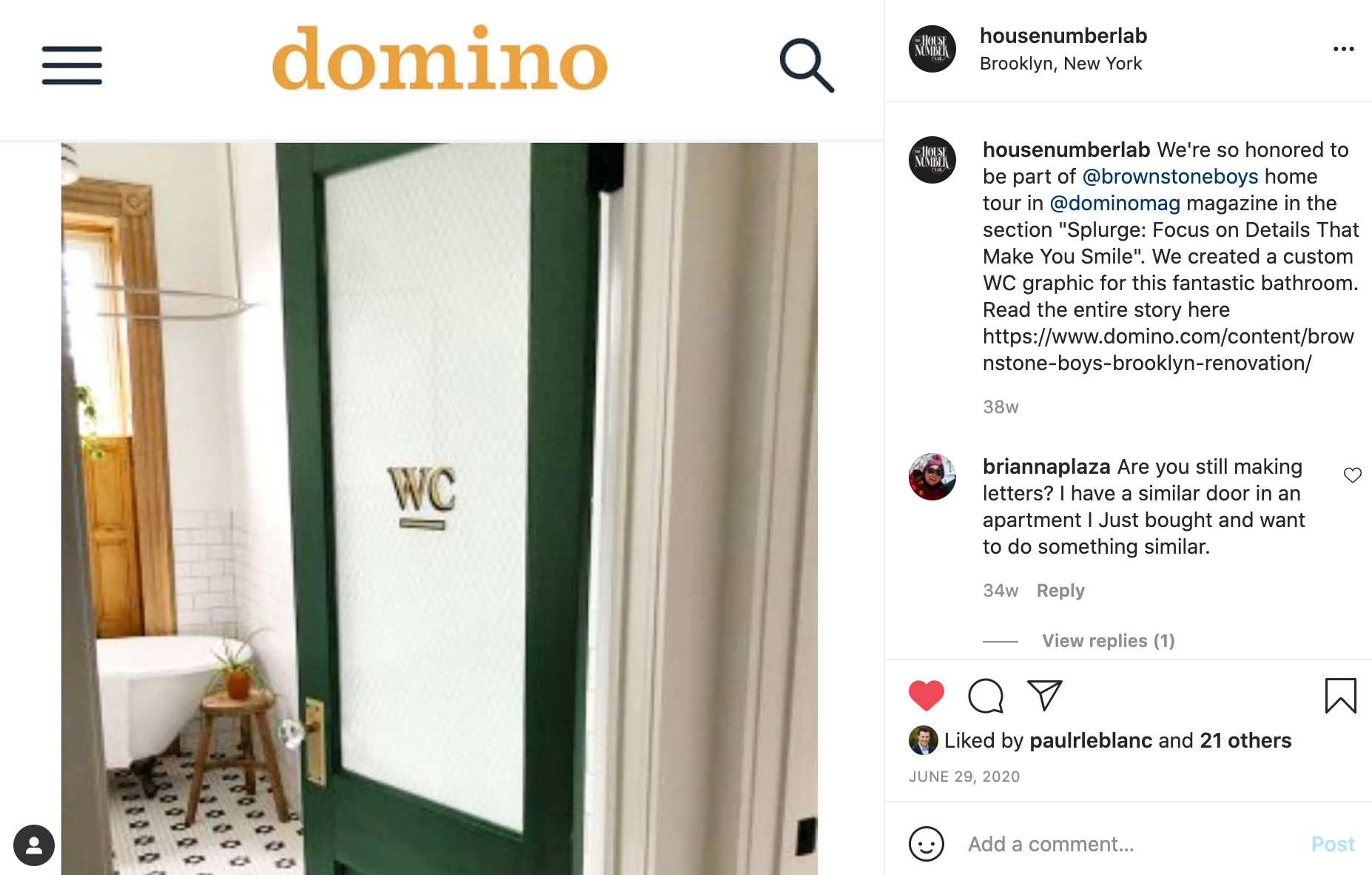Unlike the post with the red heart

click(926, 695)
